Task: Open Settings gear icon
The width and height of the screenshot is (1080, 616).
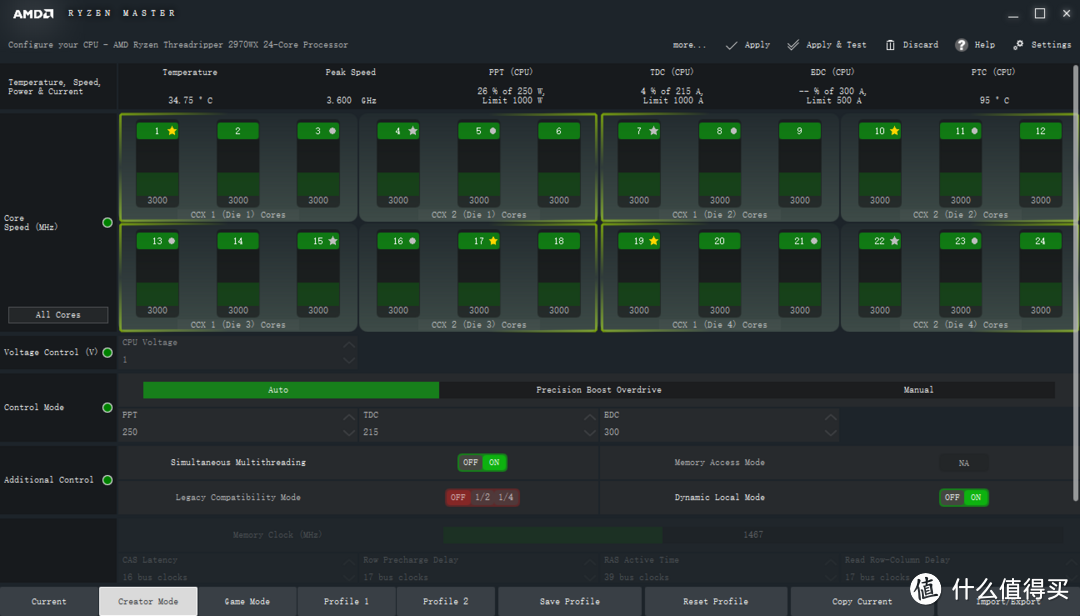Action: [x=1018, y=45]
